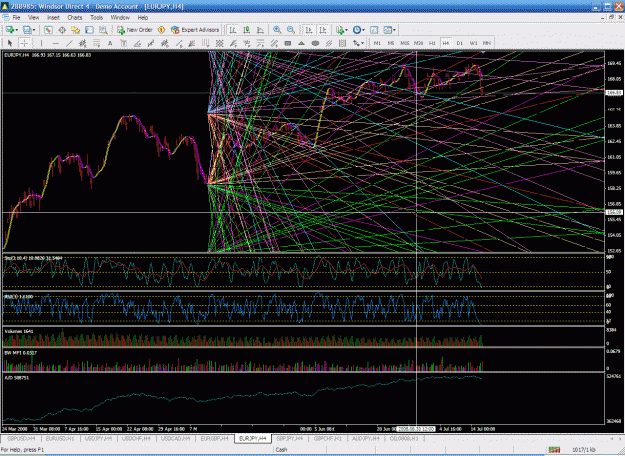625x456 pixels.
Task: Pick the text label tool
Action: coord(110,43)
